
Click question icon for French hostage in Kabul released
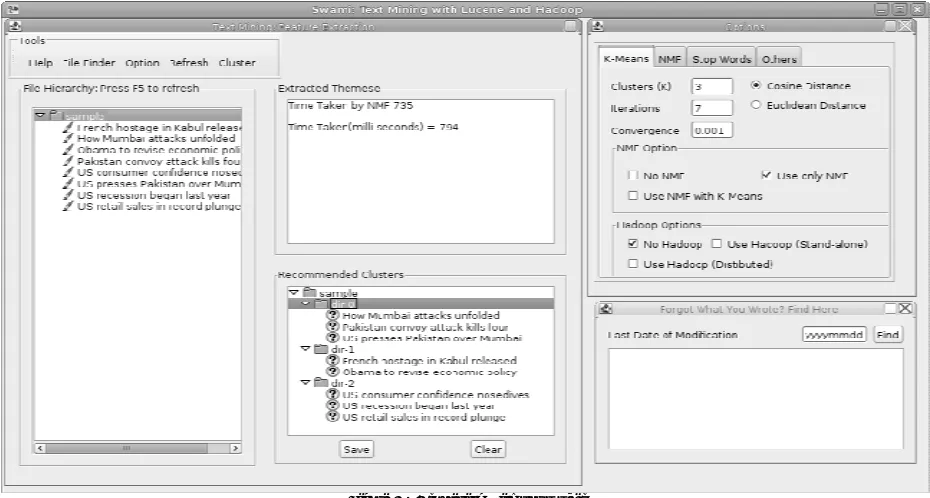click(333, 360)
